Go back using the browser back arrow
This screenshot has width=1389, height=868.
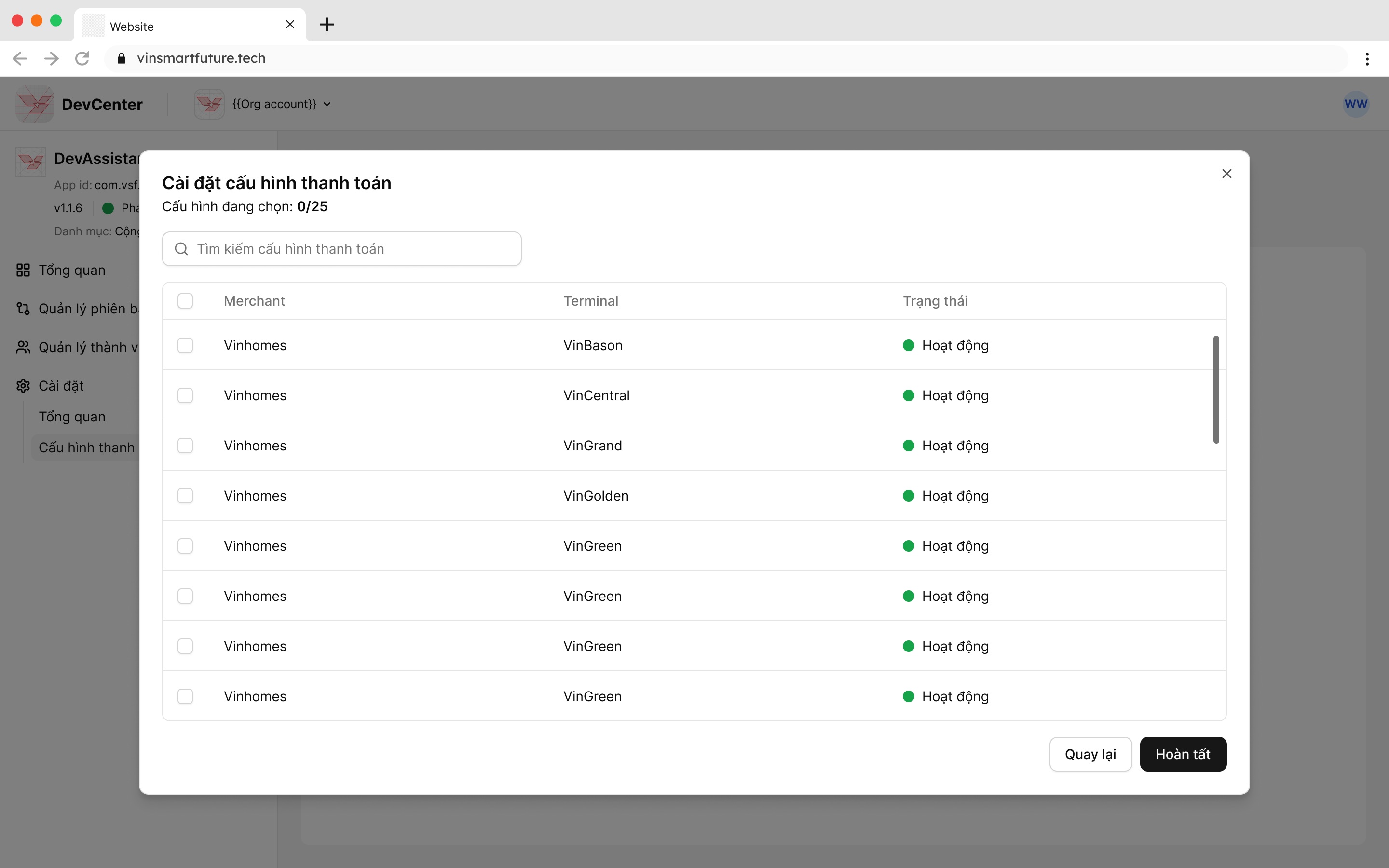tap(20, 58)
